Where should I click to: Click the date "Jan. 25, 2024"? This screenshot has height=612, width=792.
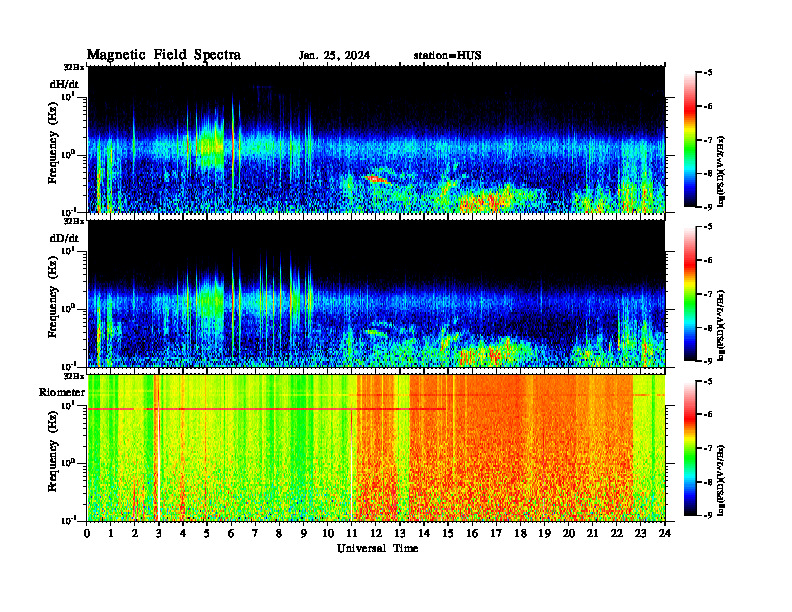(x=334, y=56)
